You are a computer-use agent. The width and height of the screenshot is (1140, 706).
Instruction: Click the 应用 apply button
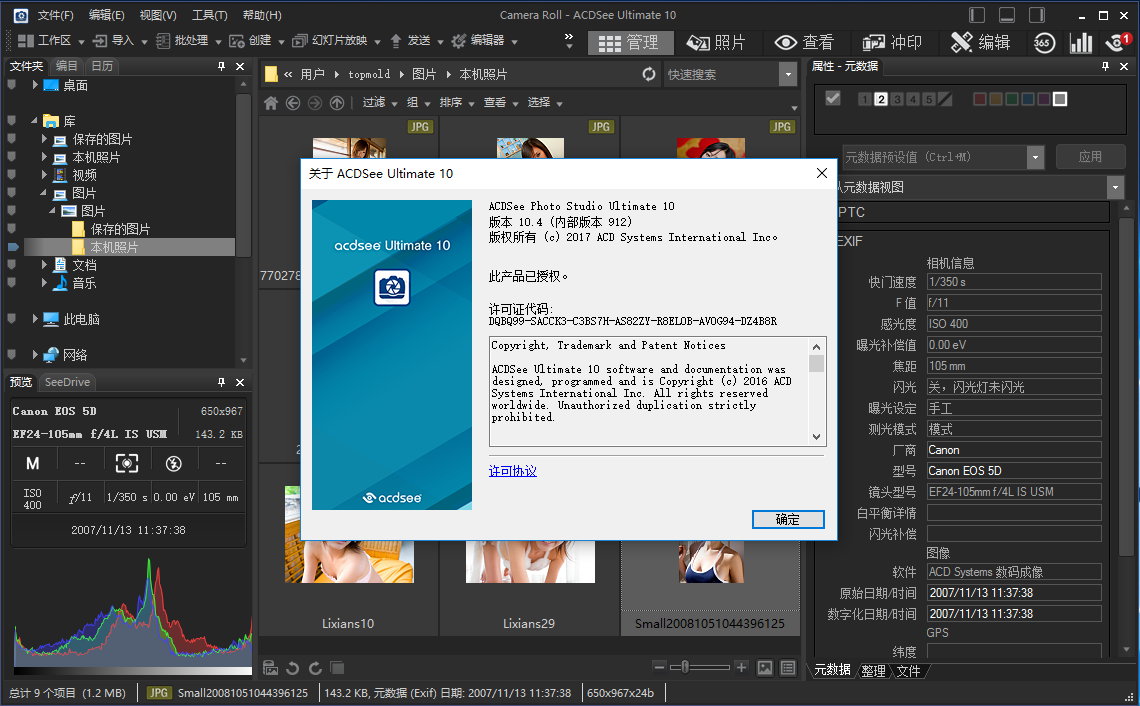(x=1090, y=157)
